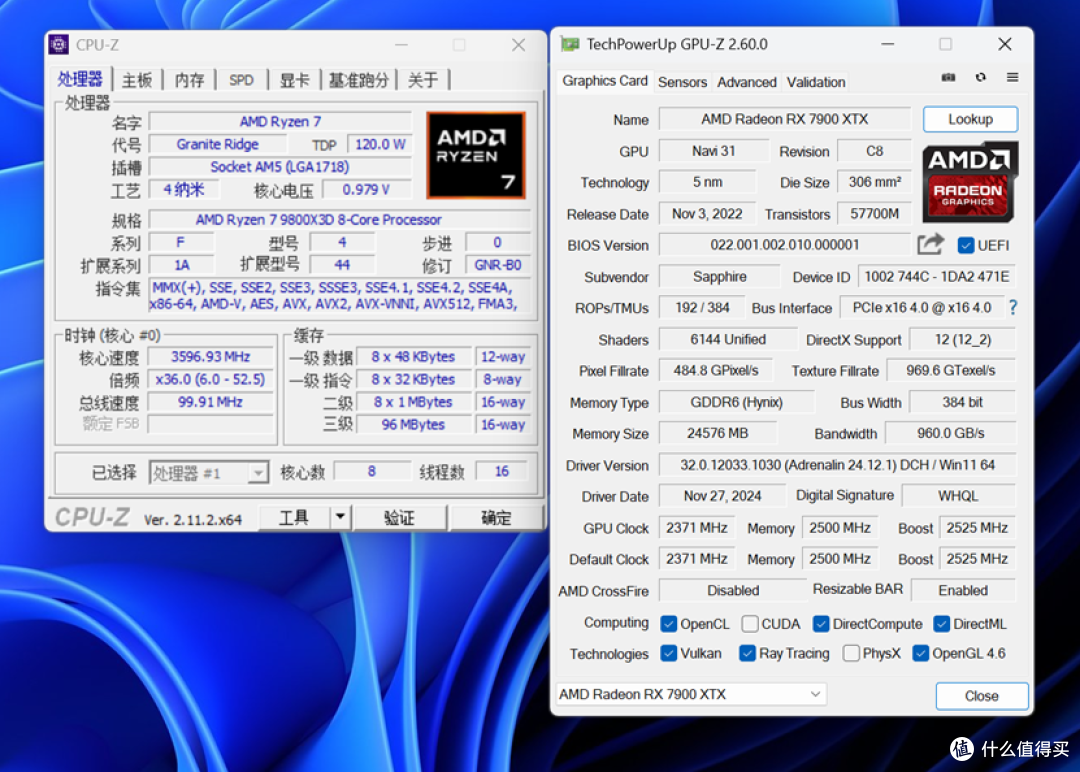Click the GPU Name field
This screenshot has width=1080, height=772.
click(x=785, y=119)
